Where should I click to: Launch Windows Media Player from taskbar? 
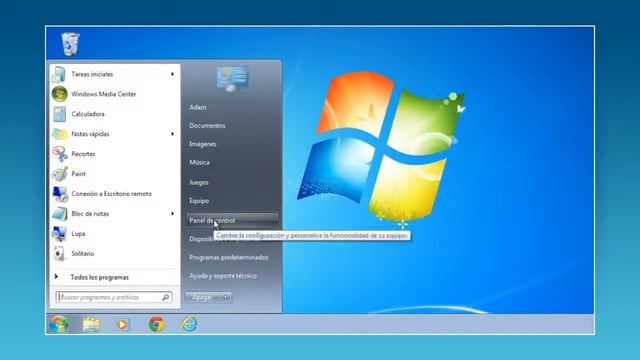[122, 324]
